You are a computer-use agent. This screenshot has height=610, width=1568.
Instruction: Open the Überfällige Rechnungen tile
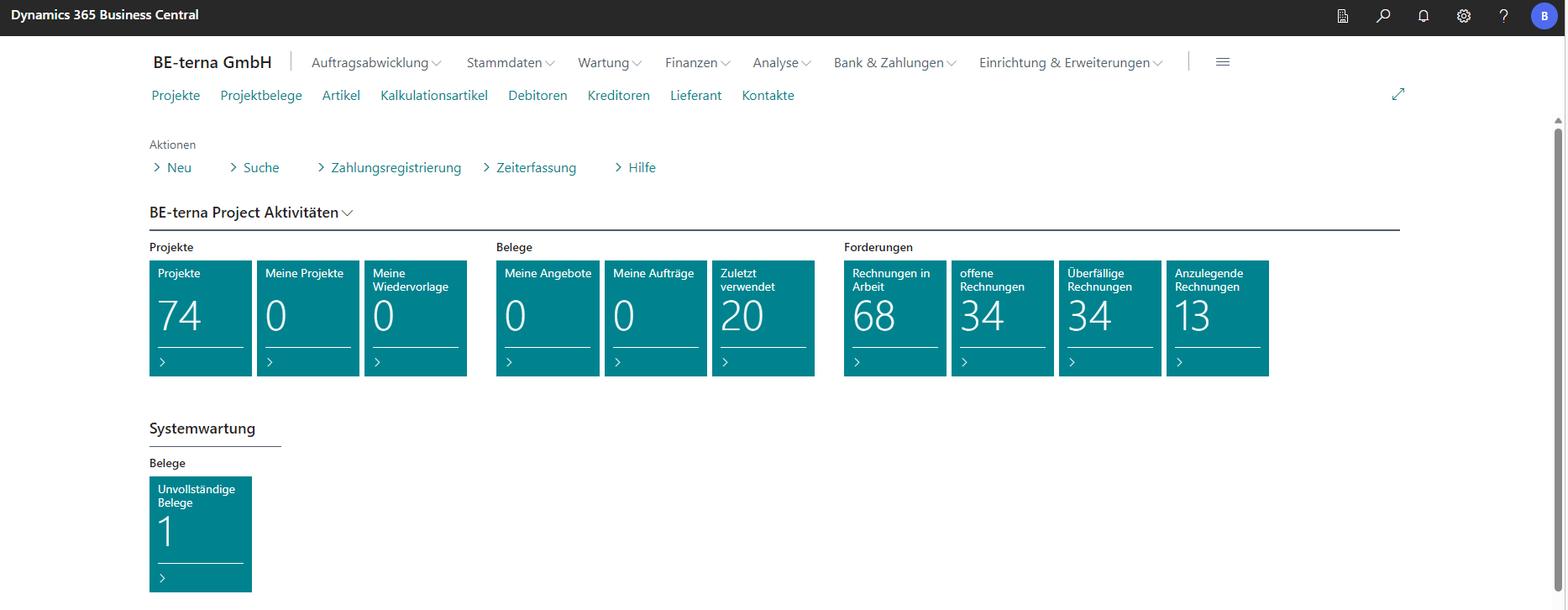1109,318
